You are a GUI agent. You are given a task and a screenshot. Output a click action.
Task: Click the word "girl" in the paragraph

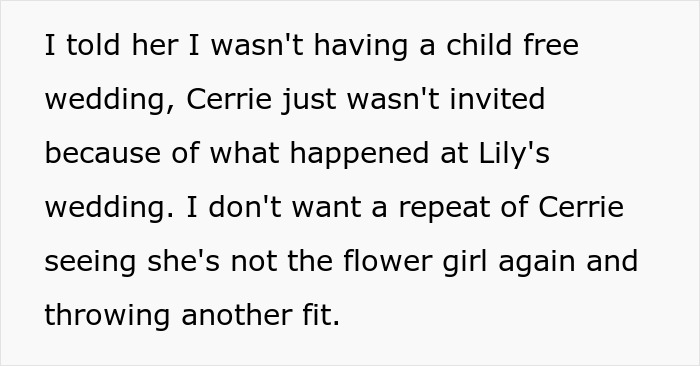click(465, 263)
